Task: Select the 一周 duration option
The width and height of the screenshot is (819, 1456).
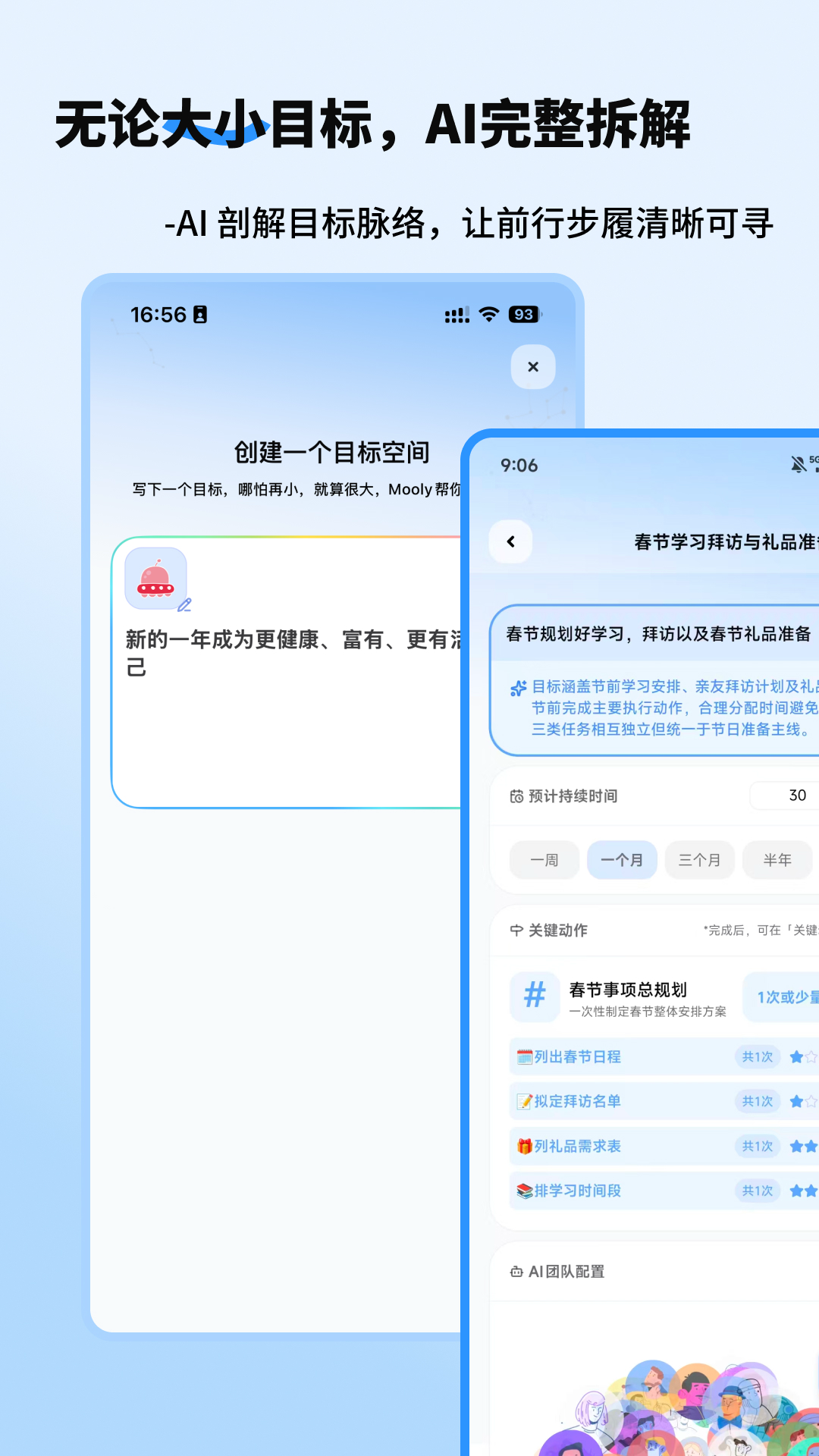Action: tap(544, 860)
